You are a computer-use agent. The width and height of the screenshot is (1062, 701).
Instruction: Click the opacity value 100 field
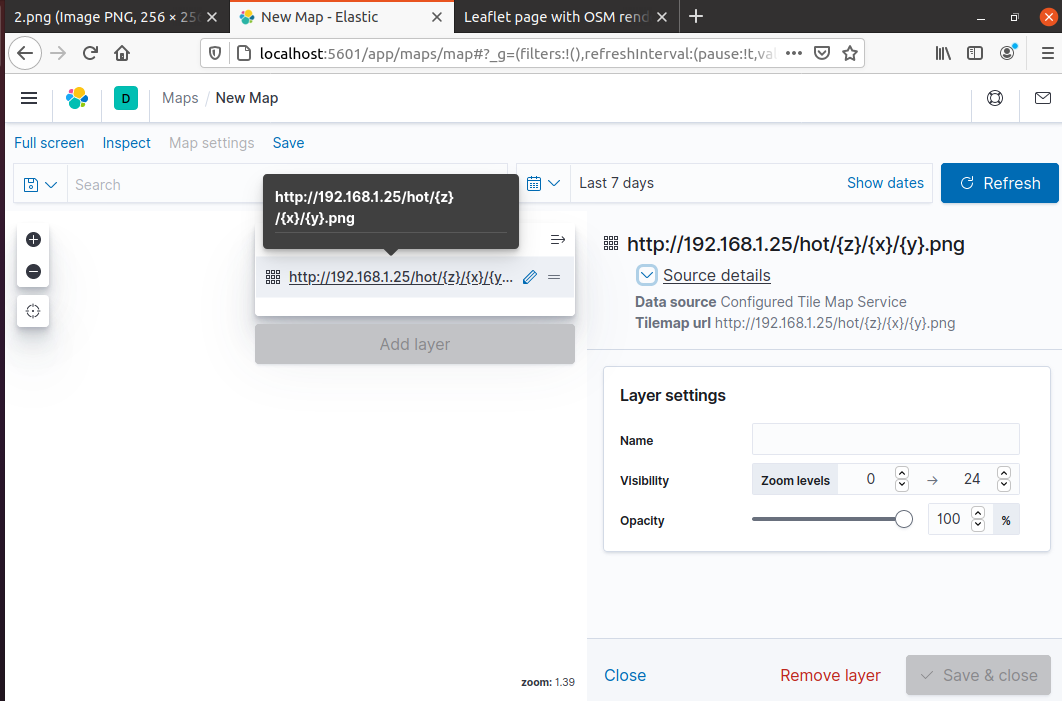click(948, 519)
